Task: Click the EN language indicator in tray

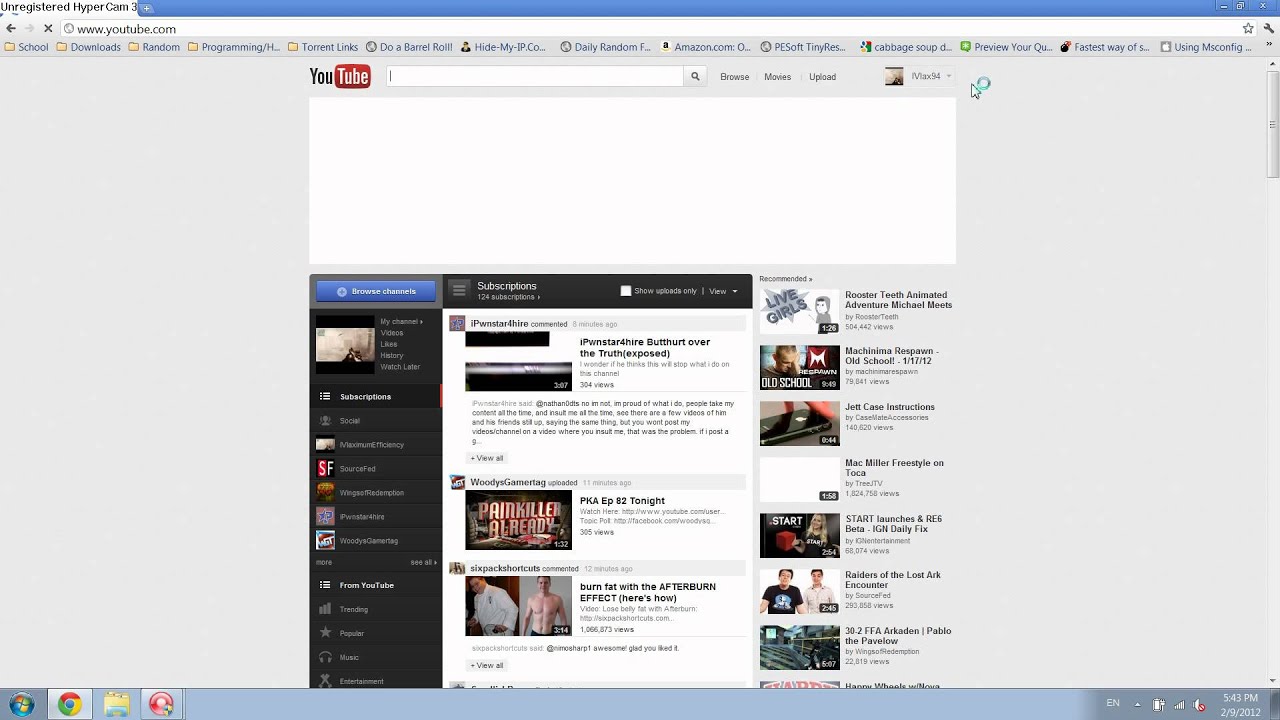Action: 1113,704
